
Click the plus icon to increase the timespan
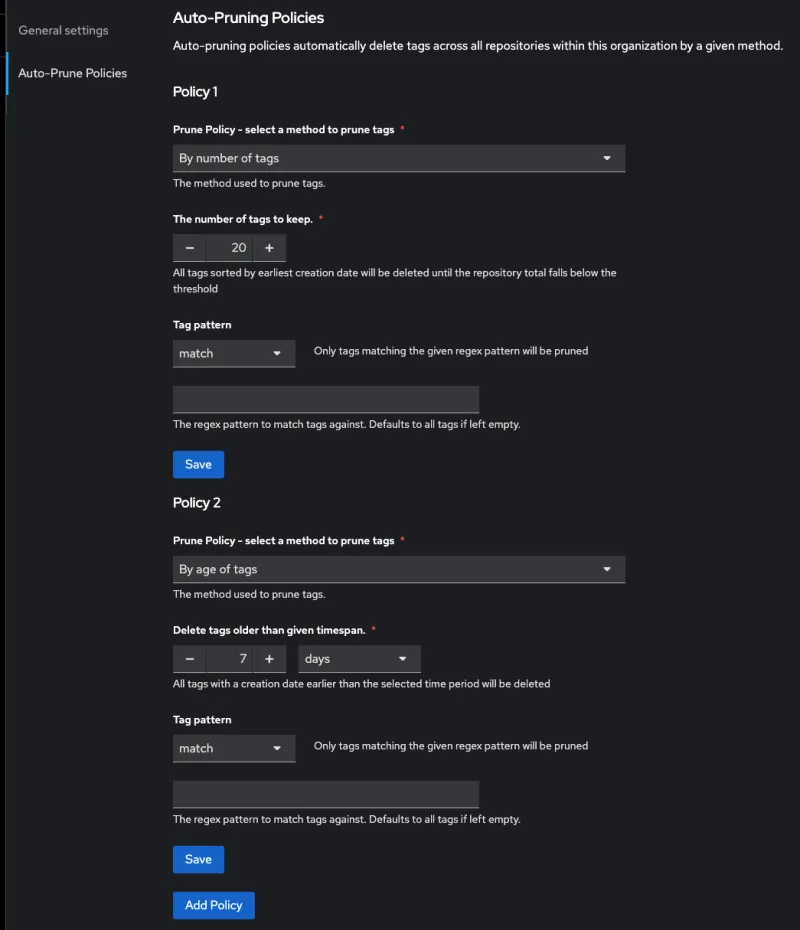pyautogui.click(x=270, y=658)
